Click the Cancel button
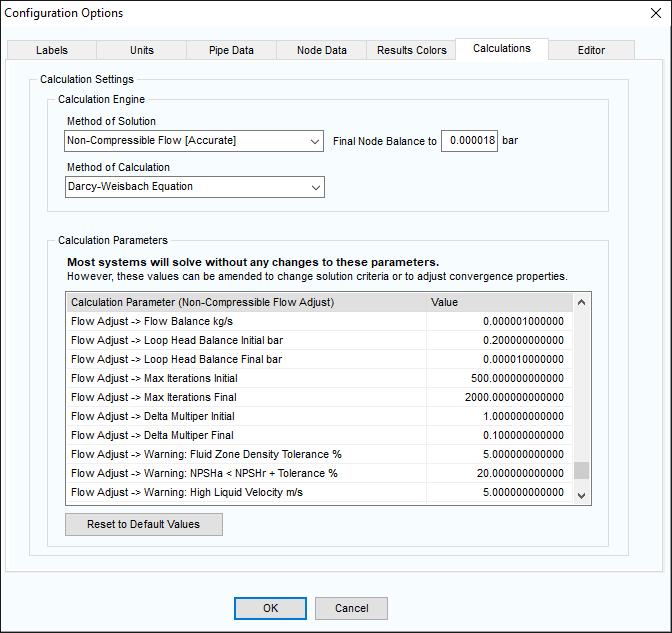This screenshot has height=633, width=672. click(351, 608)
